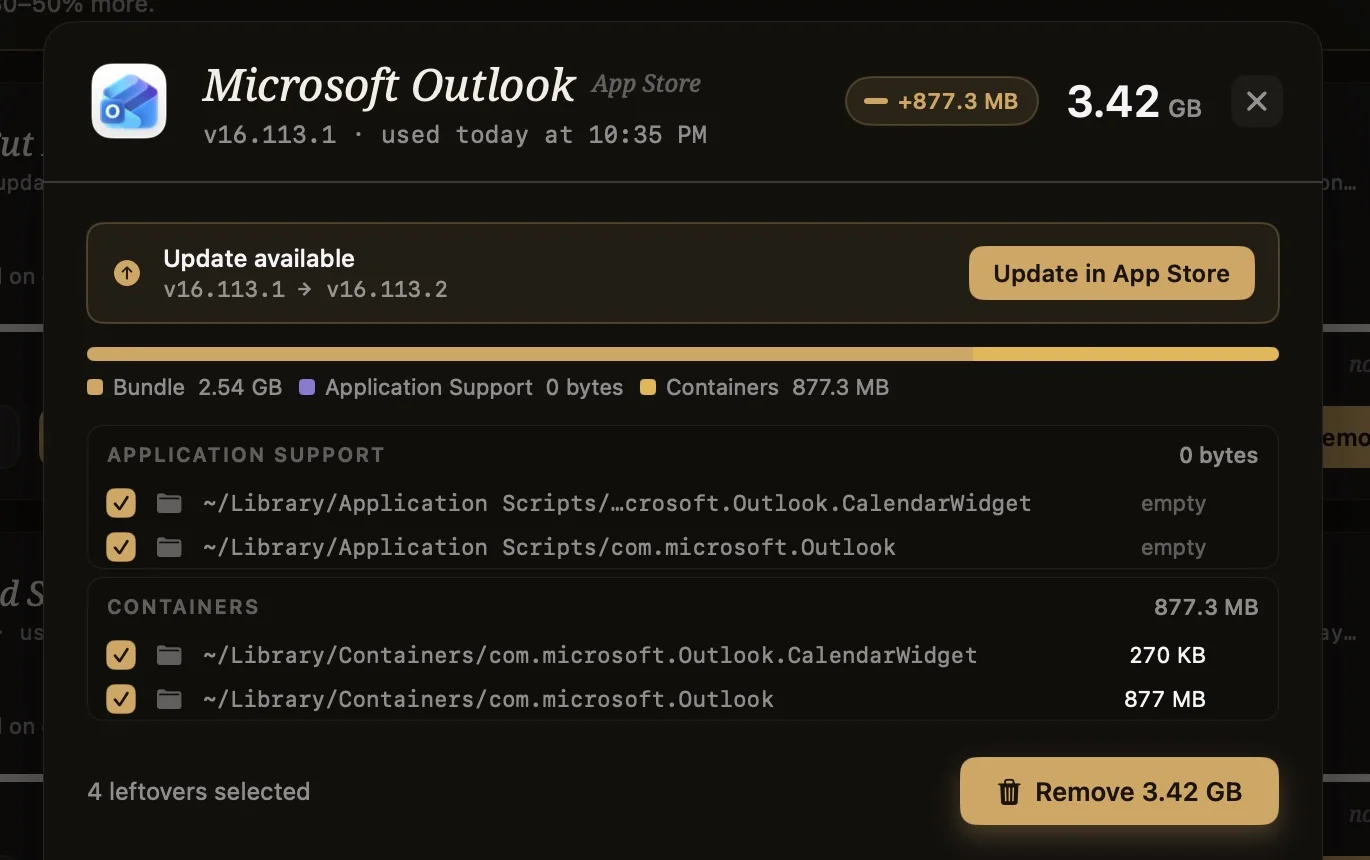The width and height of the screenshot is (1370, 860).
Task: Click the minus icon in the +877.3 MB badge
Action: [x=876, y=101]
